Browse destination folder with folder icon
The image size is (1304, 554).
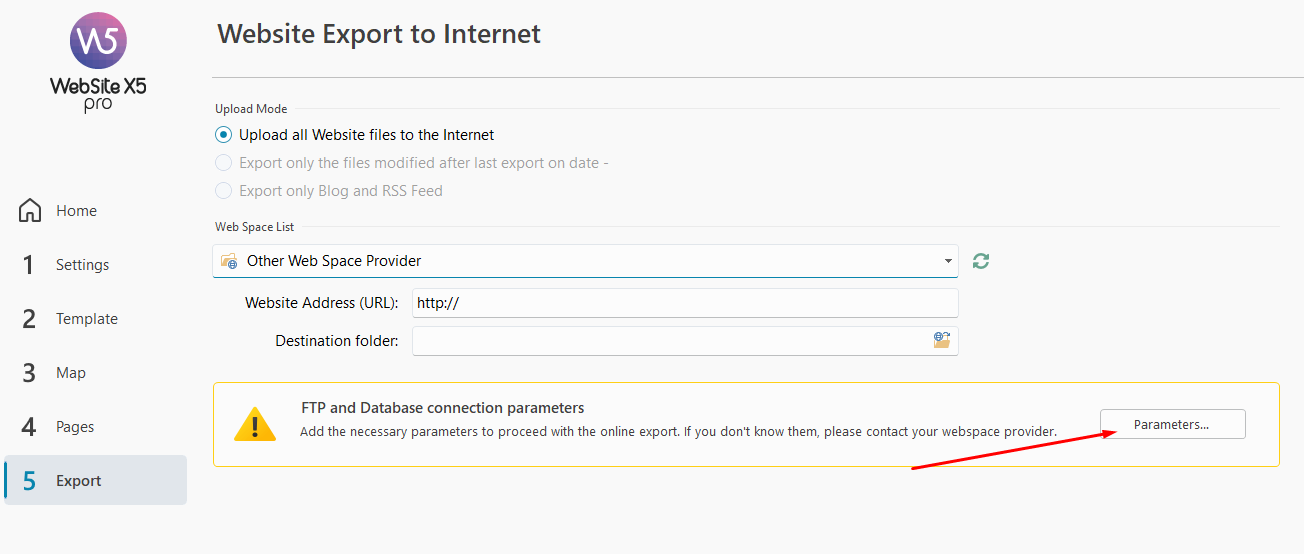coord(941,341)
